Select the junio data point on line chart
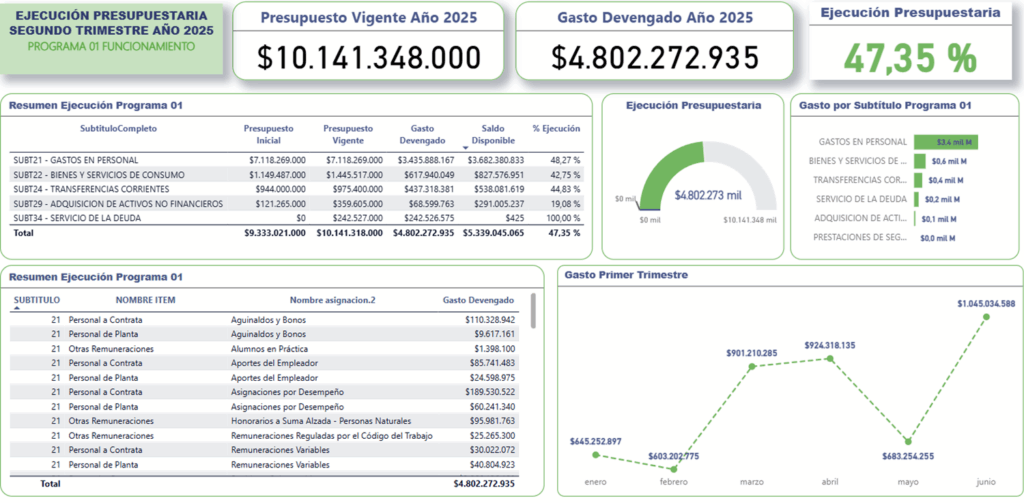 (x=987, y=317)
